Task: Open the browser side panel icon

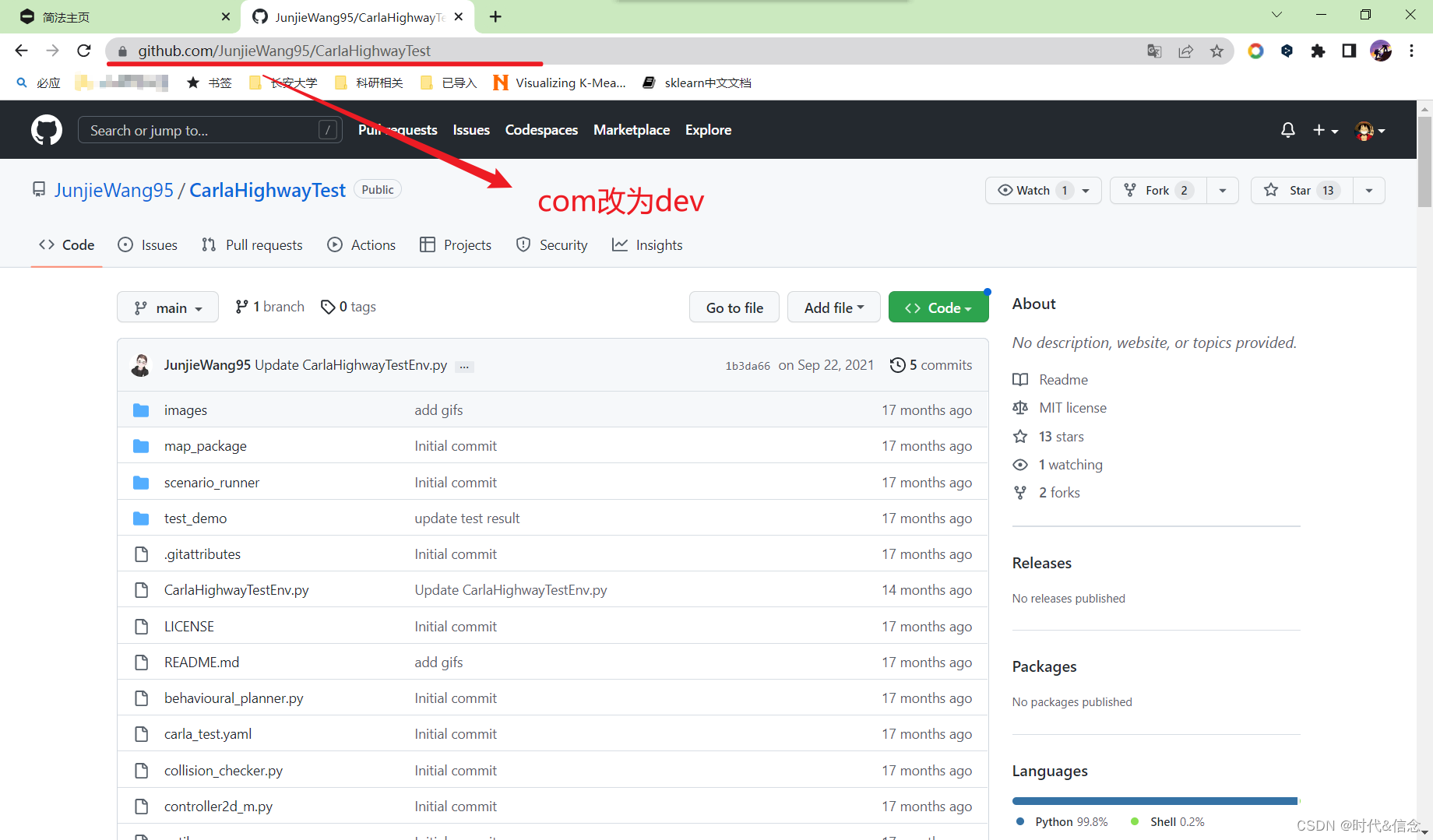Action: 1349,51
